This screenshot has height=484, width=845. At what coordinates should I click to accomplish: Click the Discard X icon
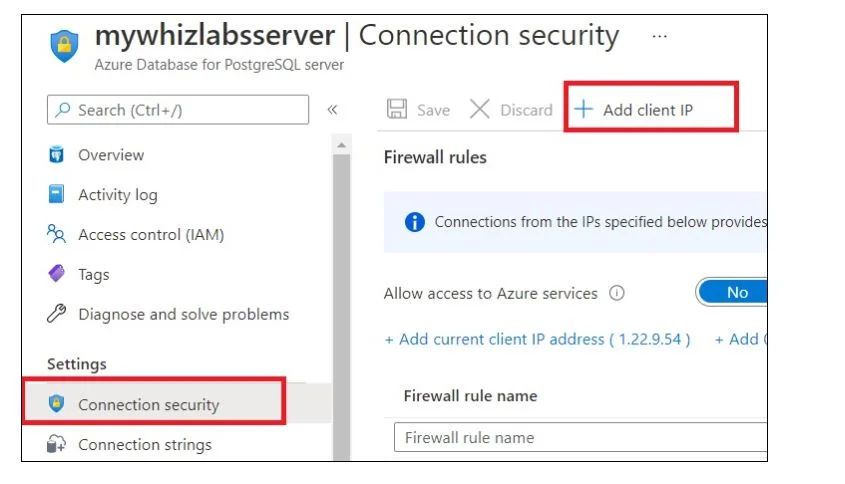[479, 109]
